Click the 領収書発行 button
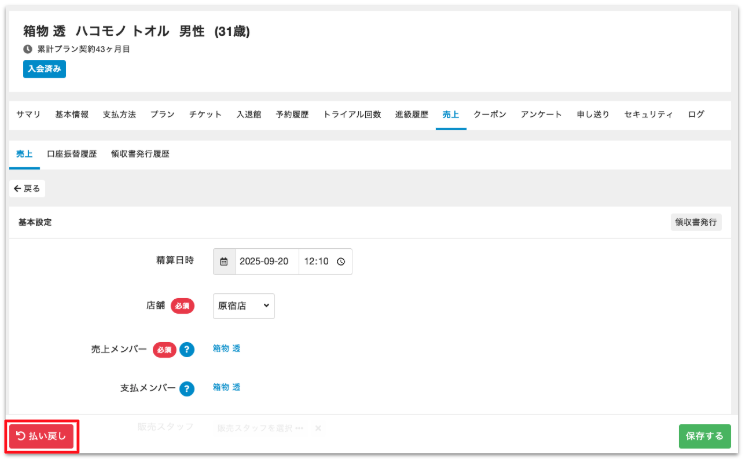Viewport: 744px width, 459px height. tap(695, 222)
